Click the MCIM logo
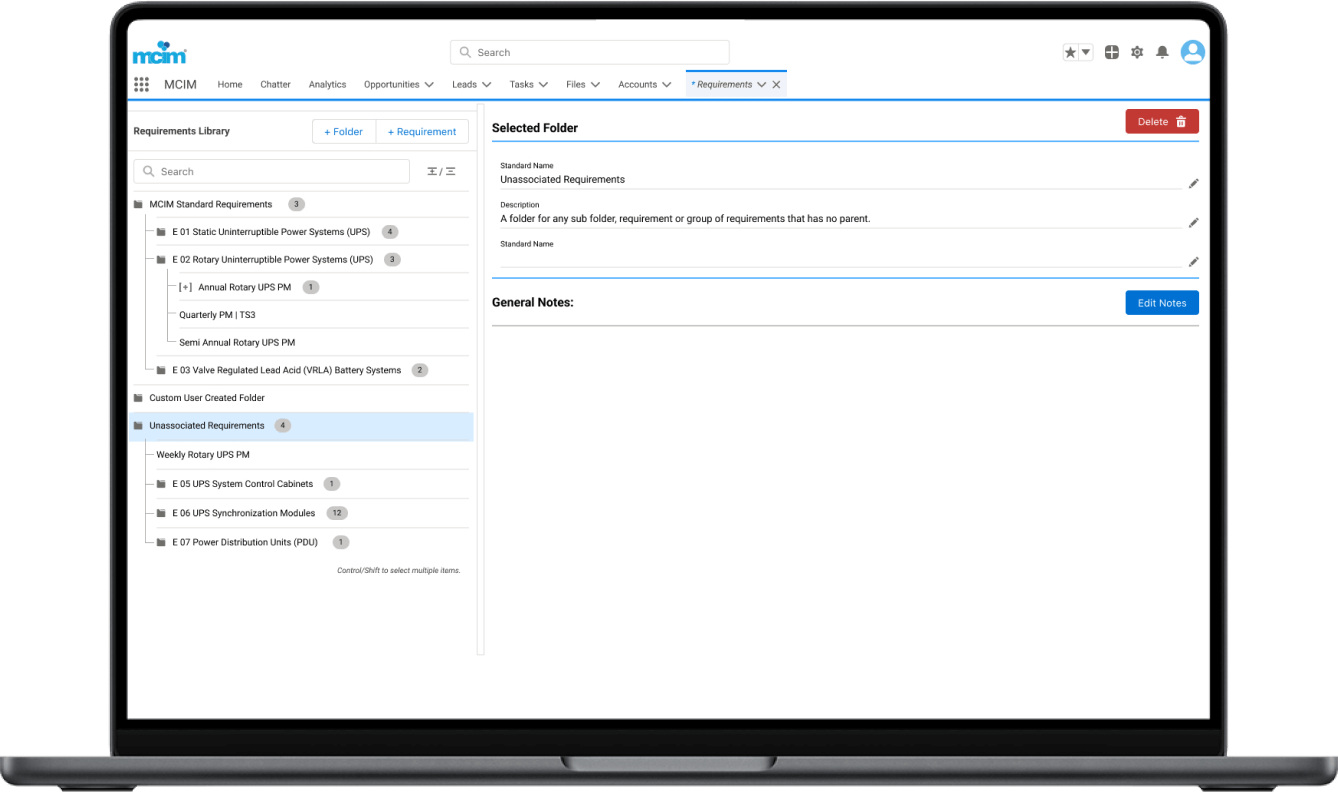 click(159, 52)
